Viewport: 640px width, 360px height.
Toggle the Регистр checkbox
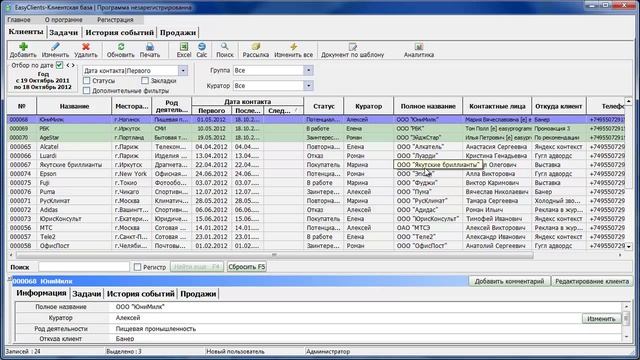point(138,267)
